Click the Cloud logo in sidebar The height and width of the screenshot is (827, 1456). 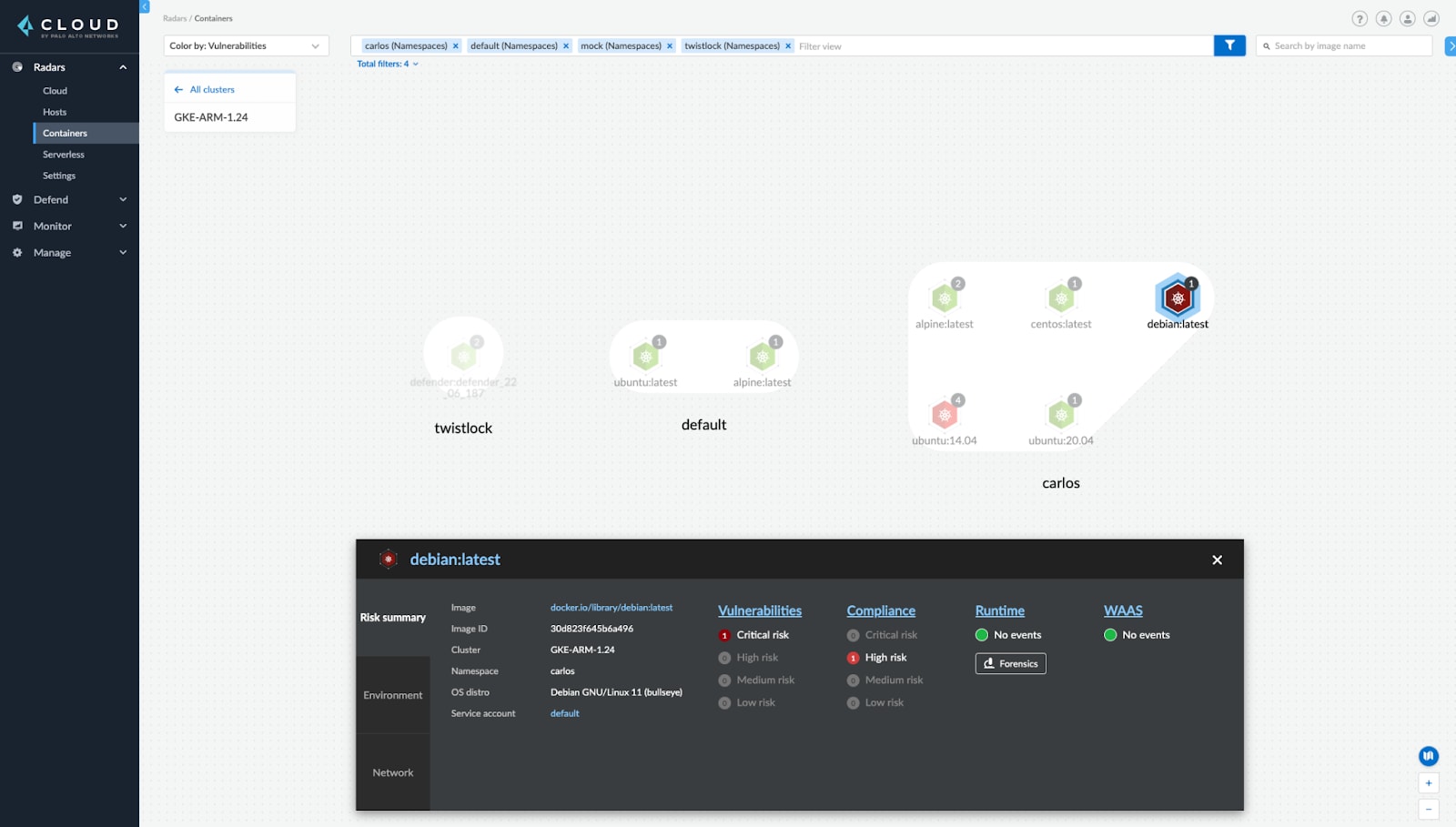pos(68,26)
